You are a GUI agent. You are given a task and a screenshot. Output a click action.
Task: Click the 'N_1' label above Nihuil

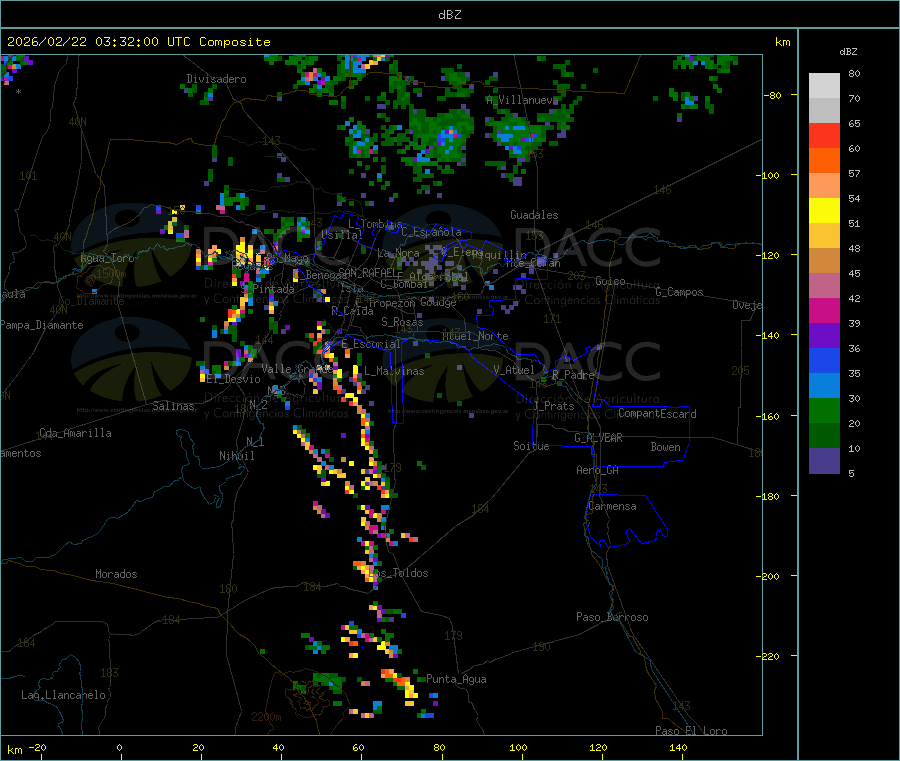pos(255,441)
